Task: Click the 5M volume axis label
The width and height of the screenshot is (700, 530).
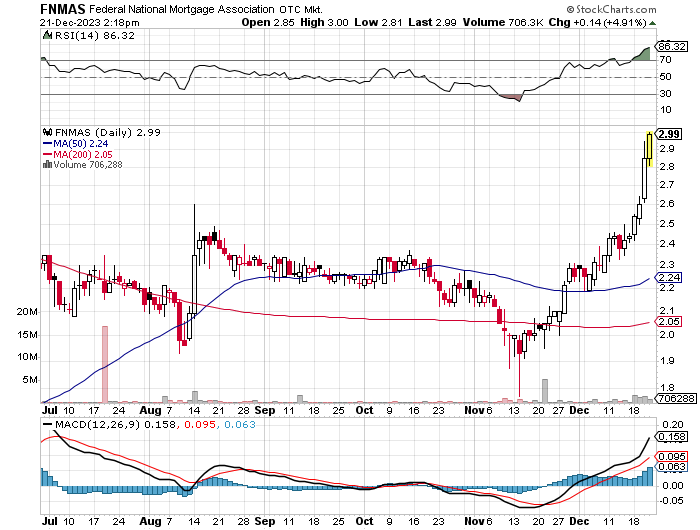Action: (29, 380)
